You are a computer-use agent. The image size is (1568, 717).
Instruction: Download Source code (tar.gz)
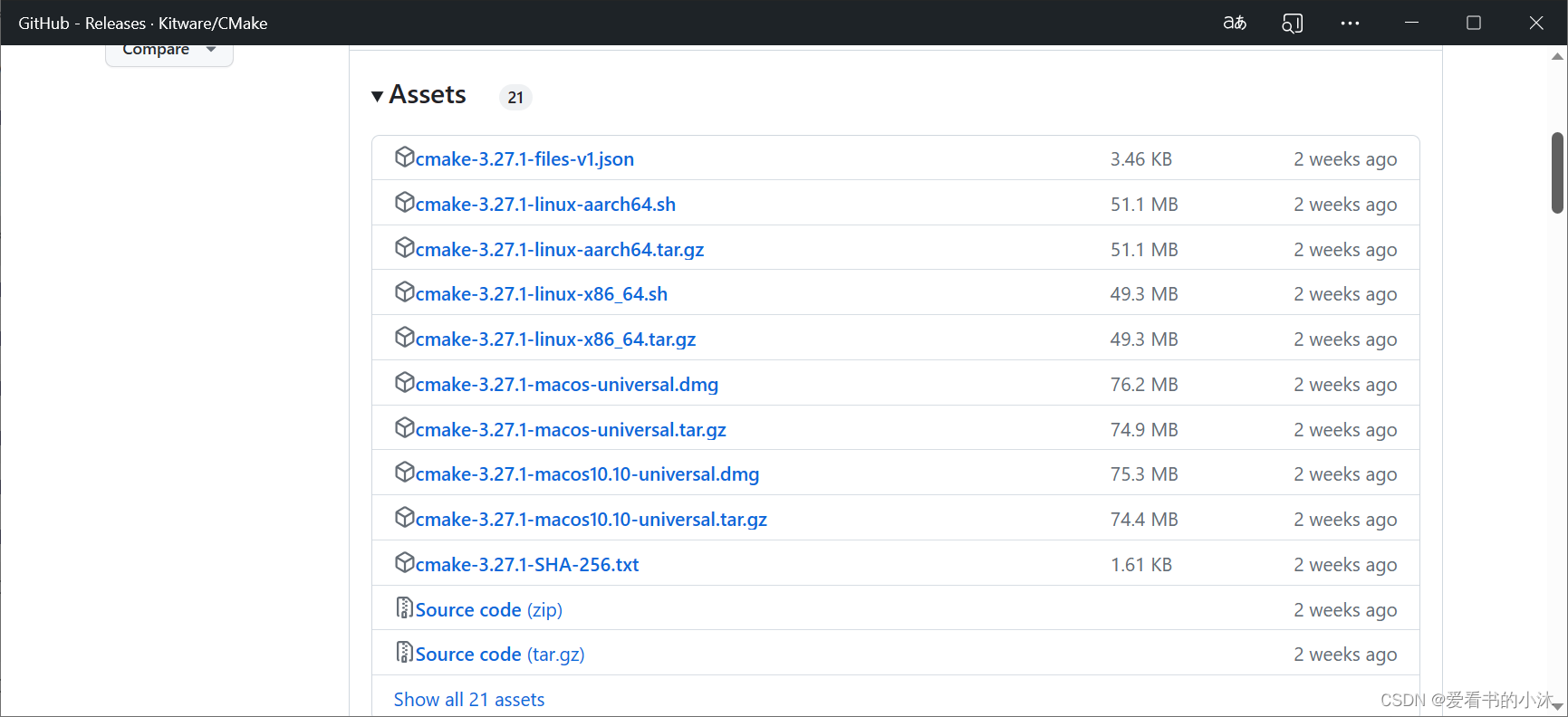pos(500,654)
